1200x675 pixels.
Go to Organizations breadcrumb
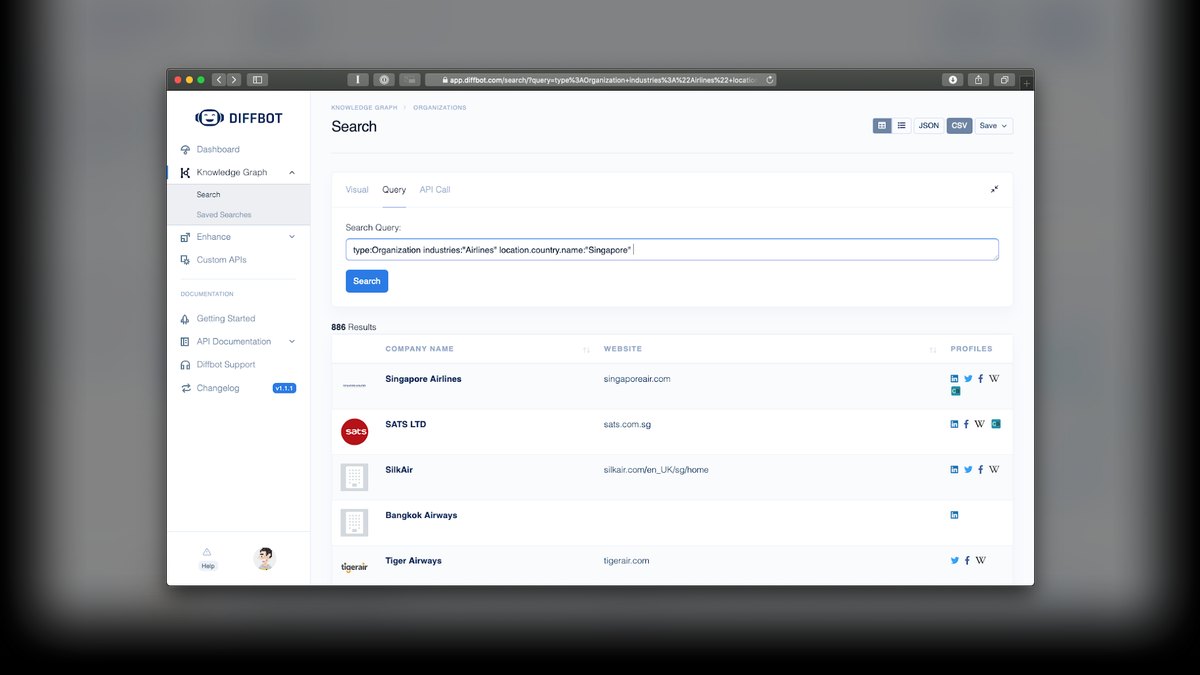pyautogui.click(x=439, y=107)
